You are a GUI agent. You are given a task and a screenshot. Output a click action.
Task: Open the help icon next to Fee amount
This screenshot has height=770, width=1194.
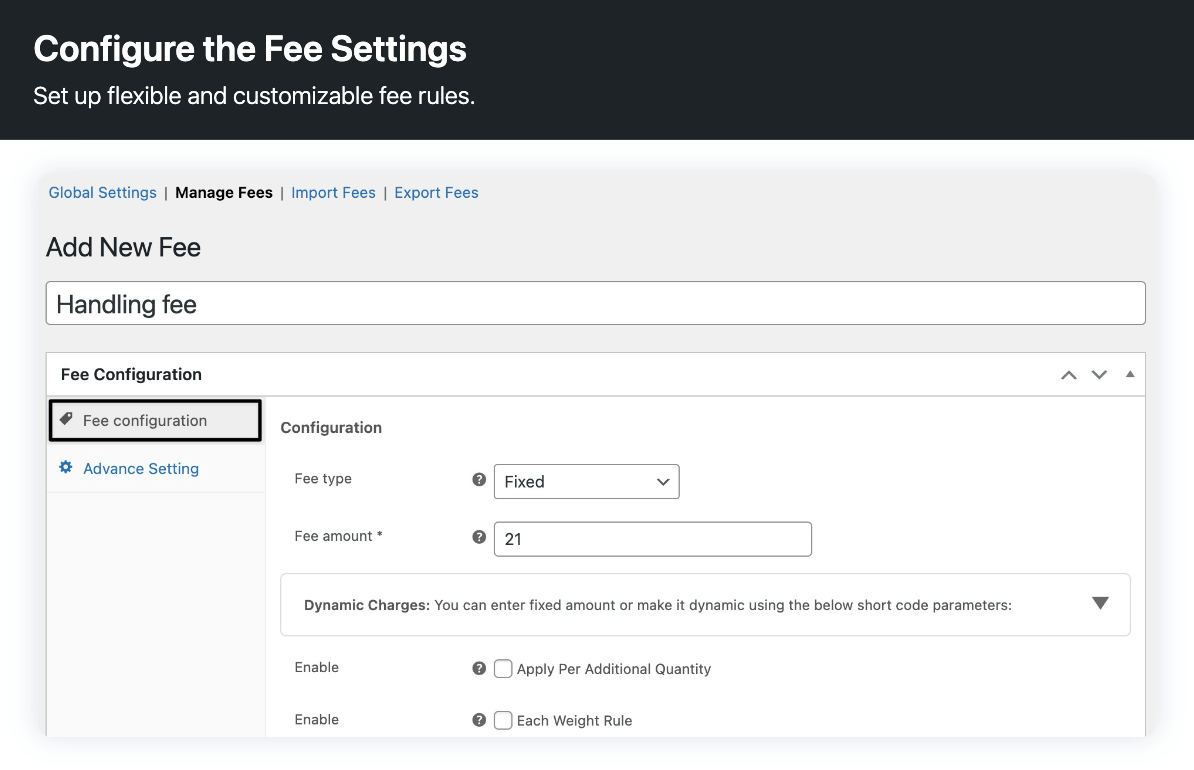(x=478, y=536)
